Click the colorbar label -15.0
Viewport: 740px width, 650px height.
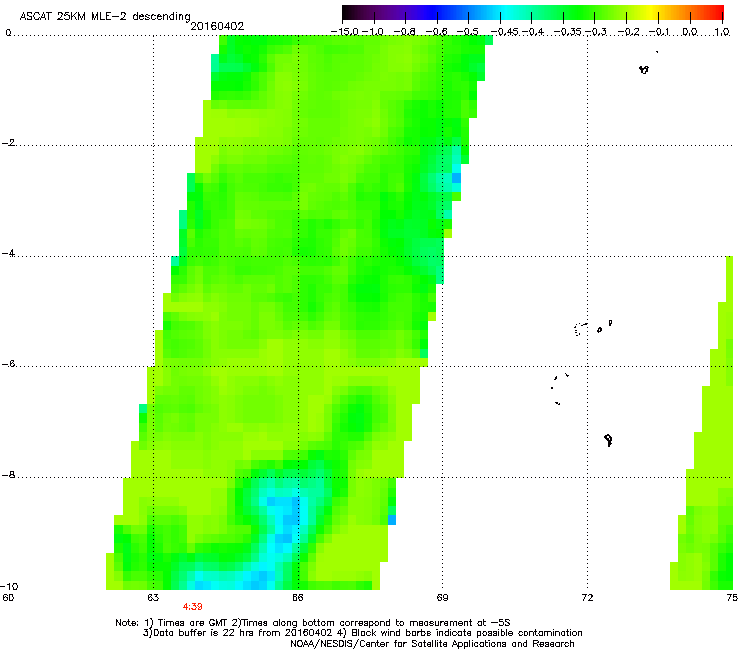pos(346,32)
